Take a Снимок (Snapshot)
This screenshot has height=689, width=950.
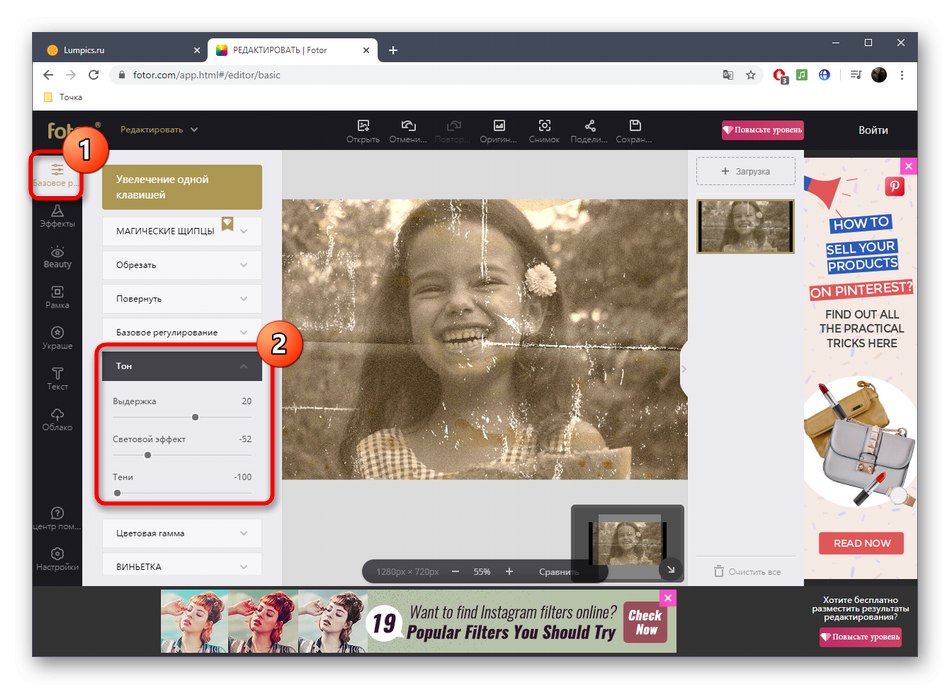[x=544, y=131]
